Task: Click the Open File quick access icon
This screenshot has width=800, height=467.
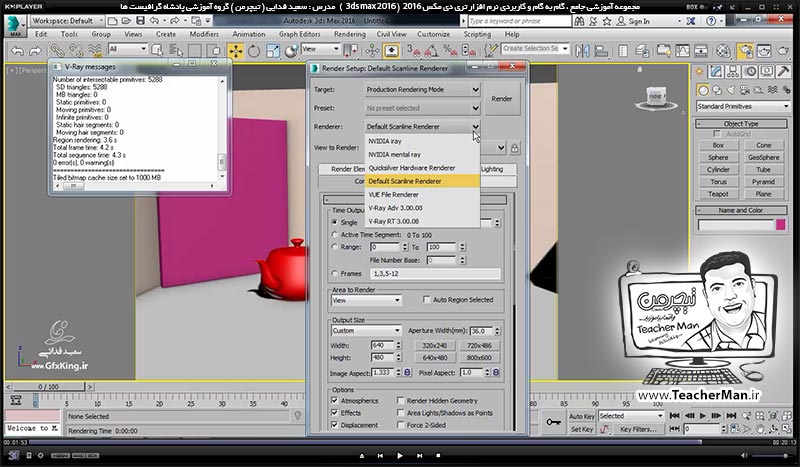Action: click(x=126, y=21)
